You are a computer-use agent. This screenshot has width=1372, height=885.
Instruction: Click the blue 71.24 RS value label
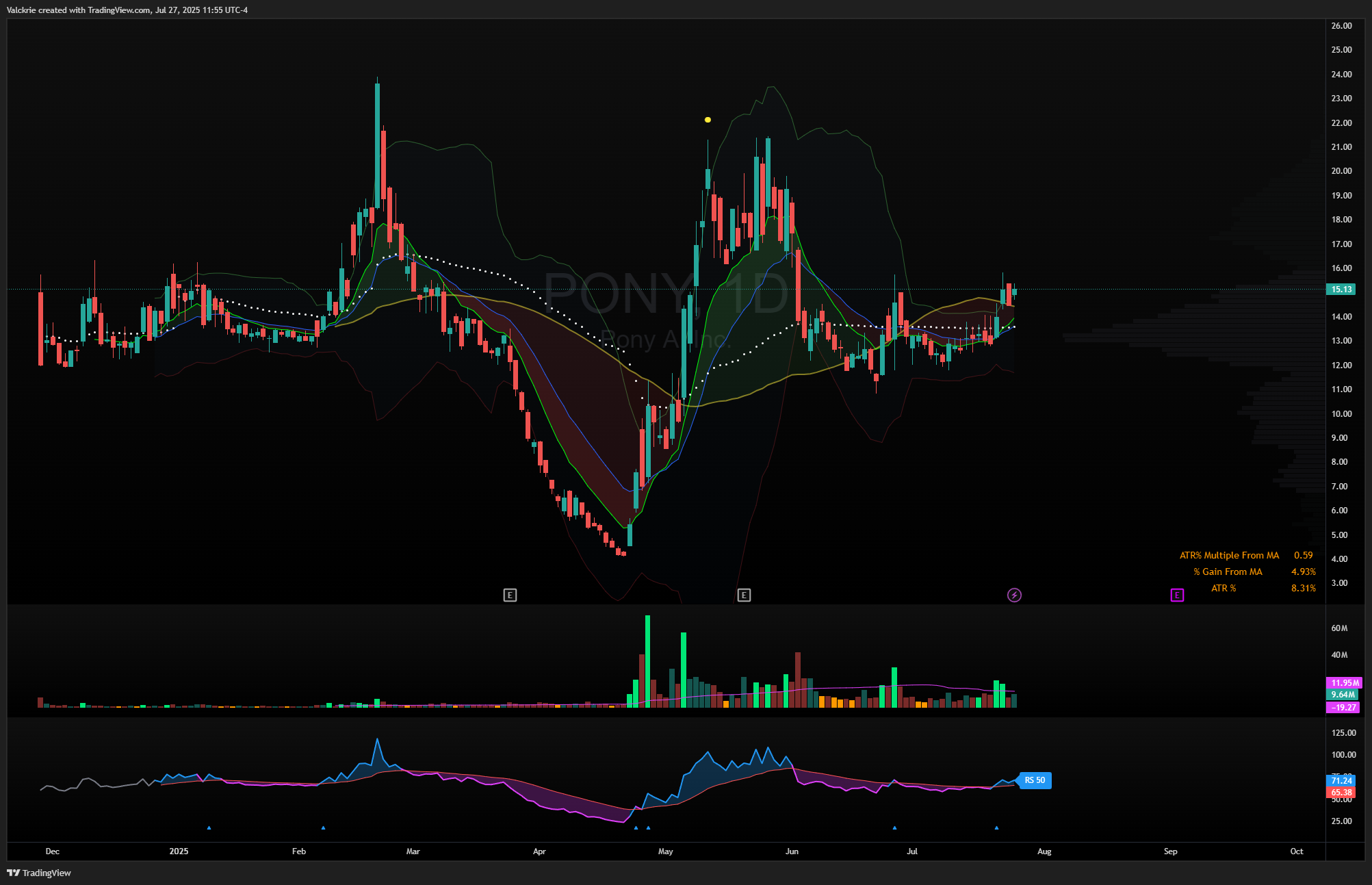coord(1341,780)
